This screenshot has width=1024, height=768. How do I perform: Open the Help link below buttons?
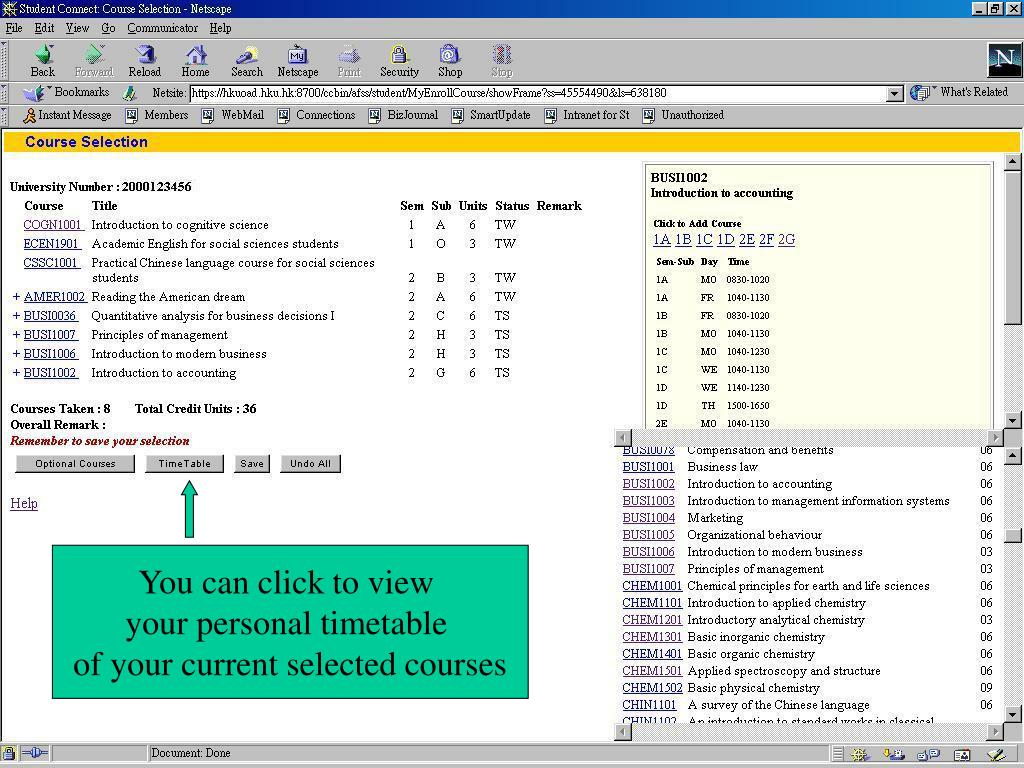24,504
